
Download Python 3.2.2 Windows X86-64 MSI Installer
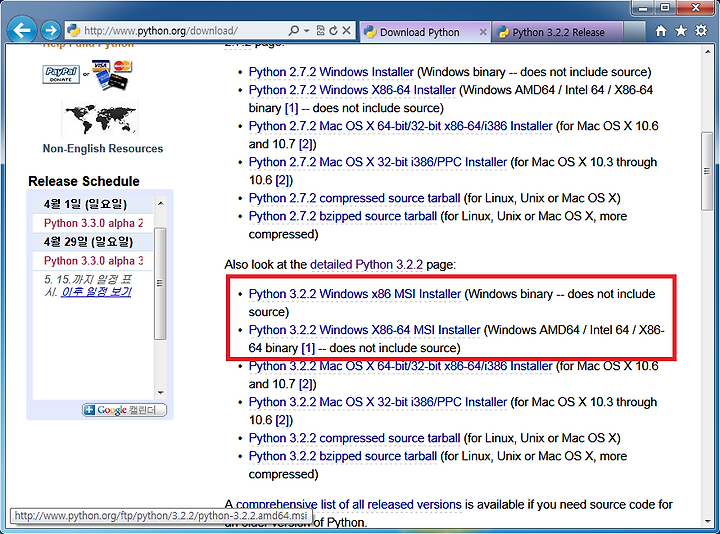[364, 330]
